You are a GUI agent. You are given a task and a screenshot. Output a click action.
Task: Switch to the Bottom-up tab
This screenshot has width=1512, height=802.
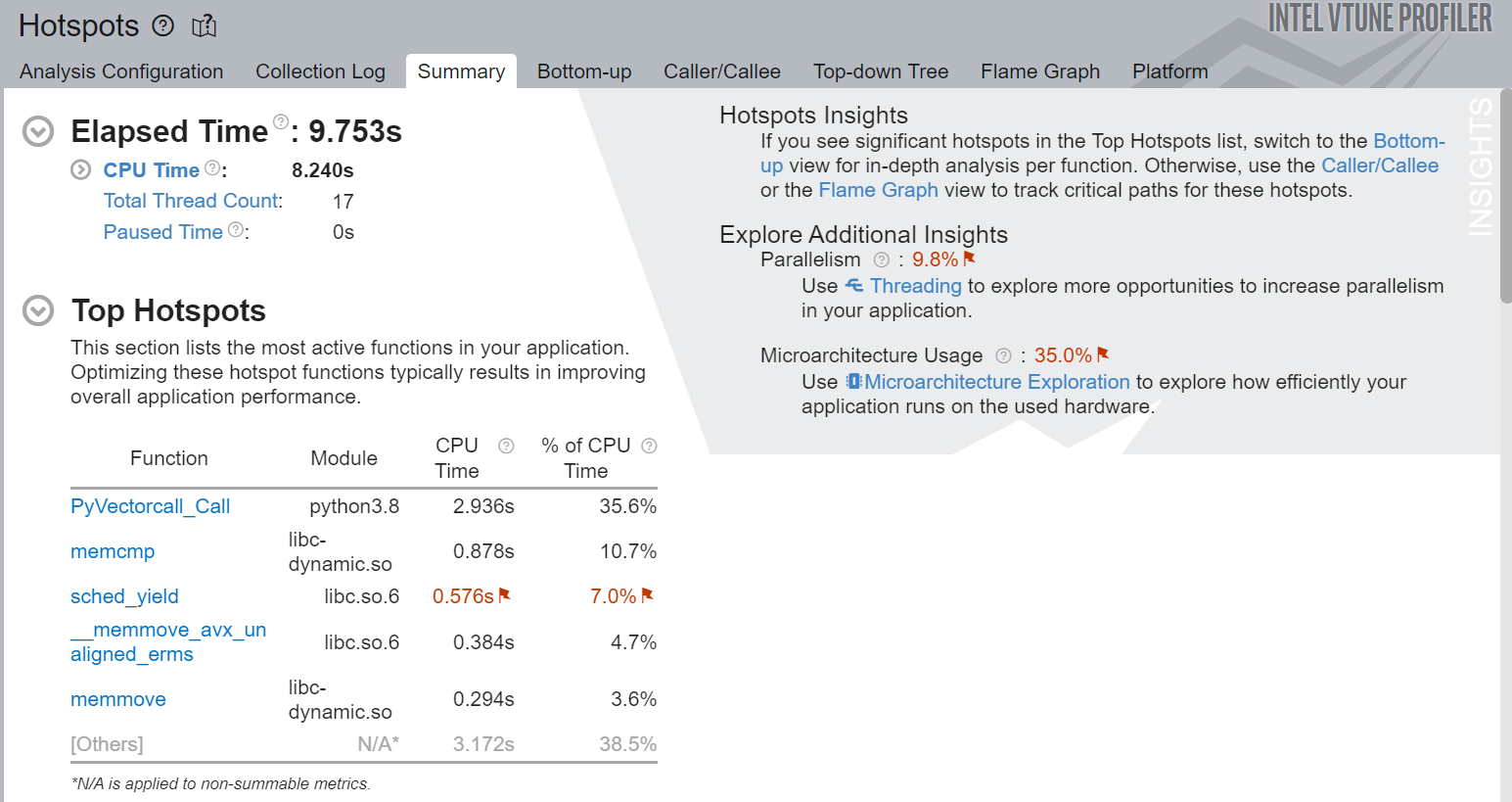(584, 71)
